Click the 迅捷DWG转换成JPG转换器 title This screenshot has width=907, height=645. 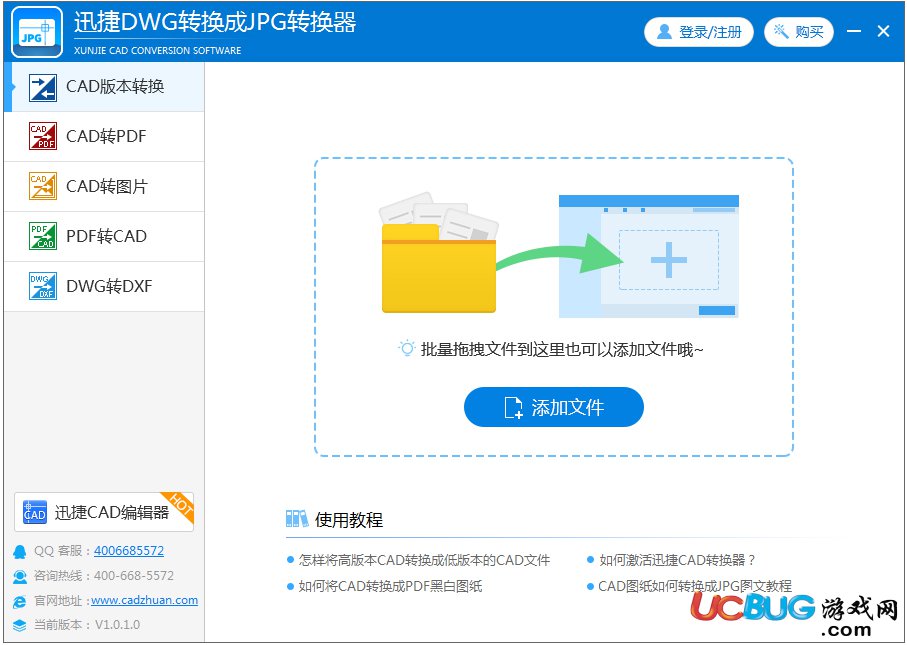215,23
